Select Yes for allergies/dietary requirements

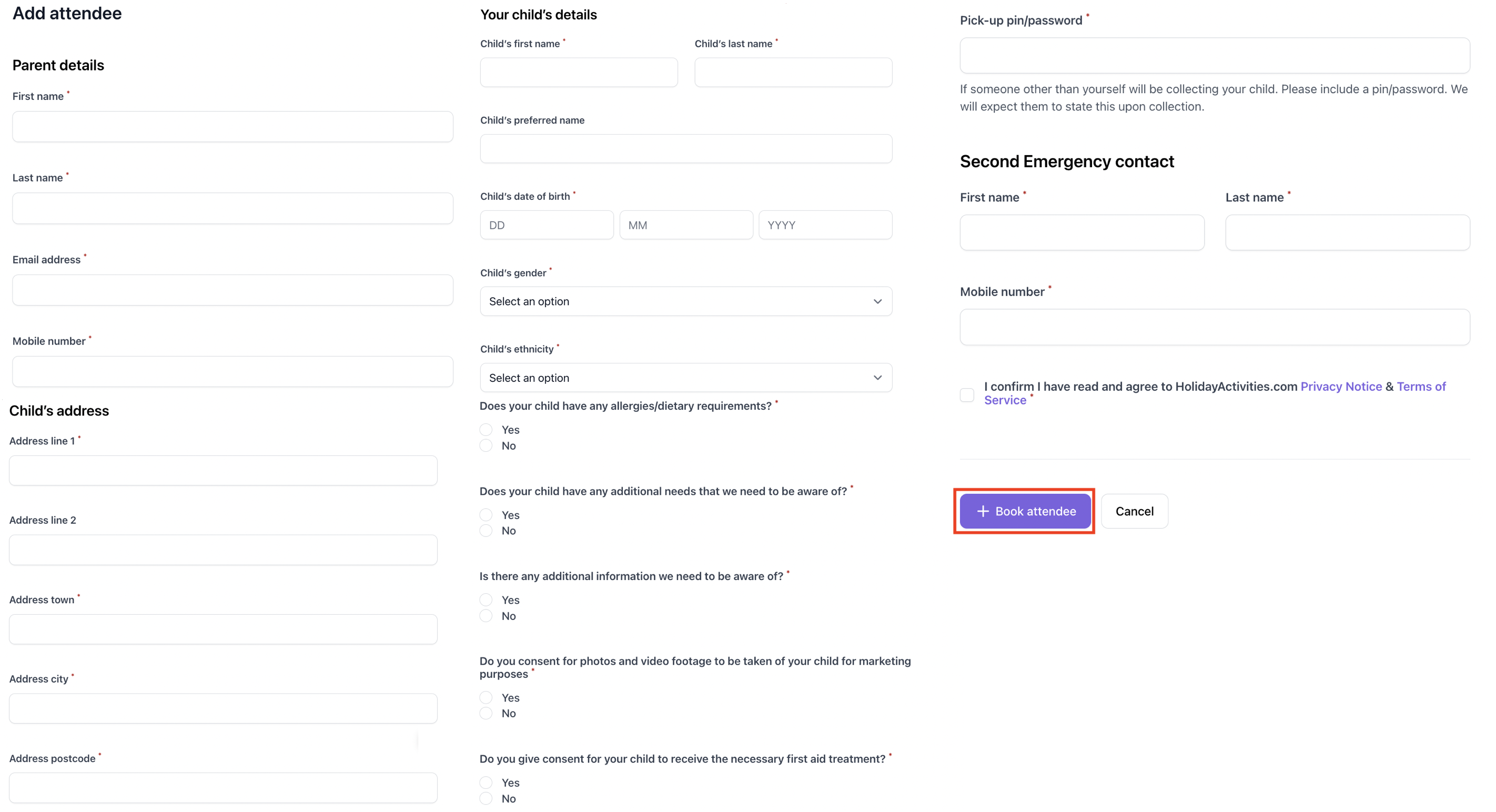coord(486,430)
